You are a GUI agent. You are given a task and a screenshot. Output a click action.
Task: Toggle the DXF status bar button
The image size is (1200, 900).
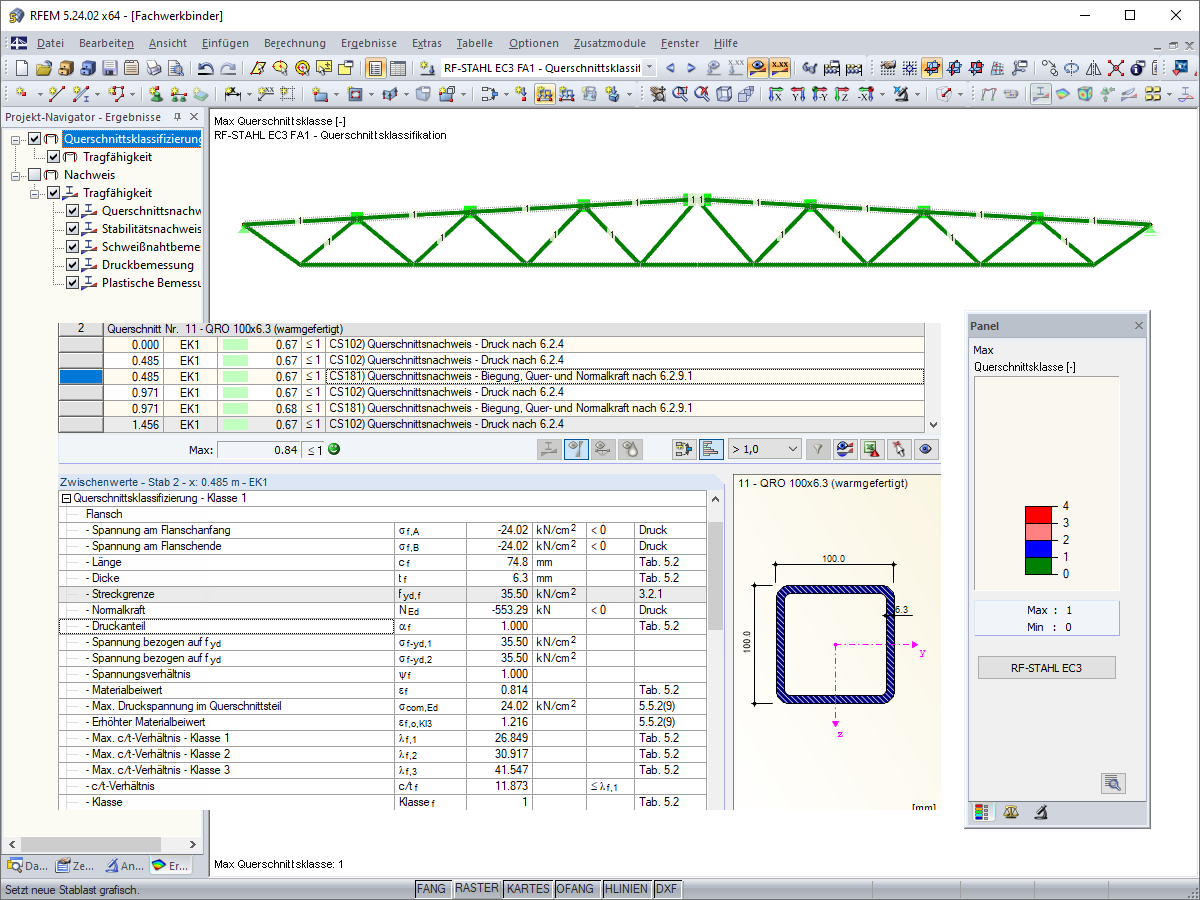pyautogui.click(x=667, y=889)
